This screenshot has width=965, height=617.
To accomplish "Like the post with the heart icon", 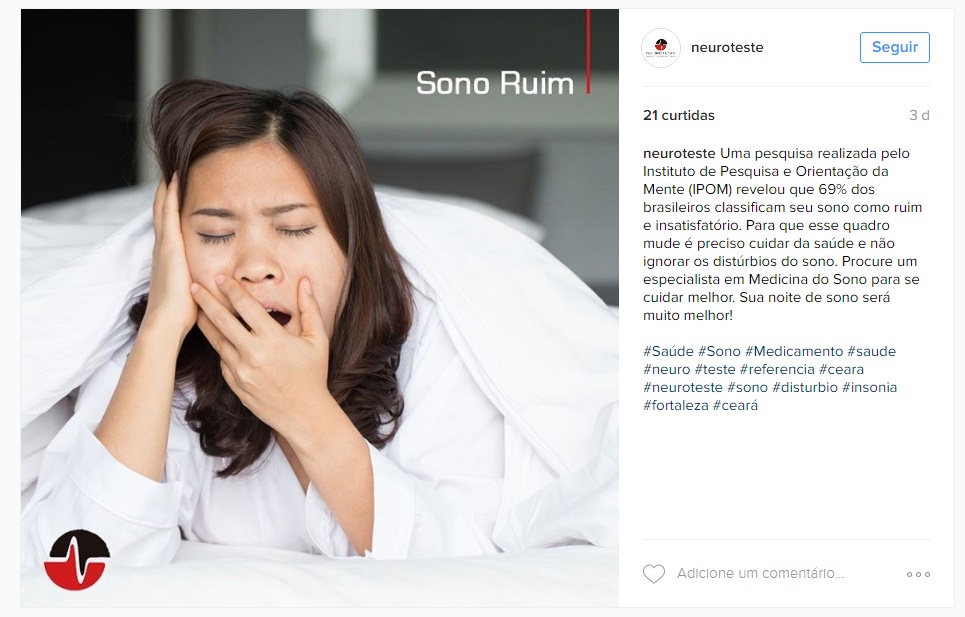I will click(654, 573).
